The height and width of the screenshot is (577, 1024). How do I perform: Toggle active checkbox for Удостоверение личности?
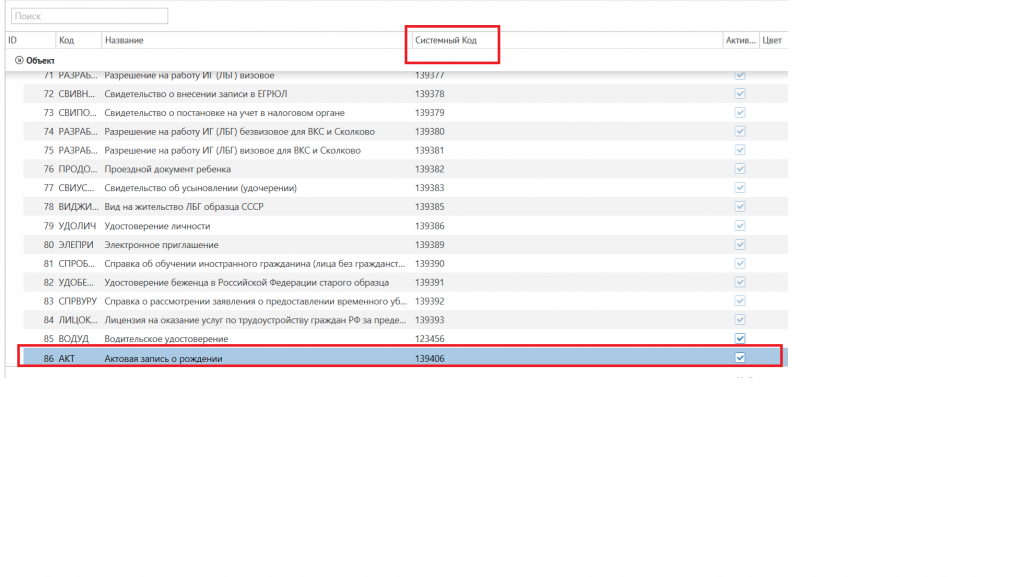pos(740,226)
